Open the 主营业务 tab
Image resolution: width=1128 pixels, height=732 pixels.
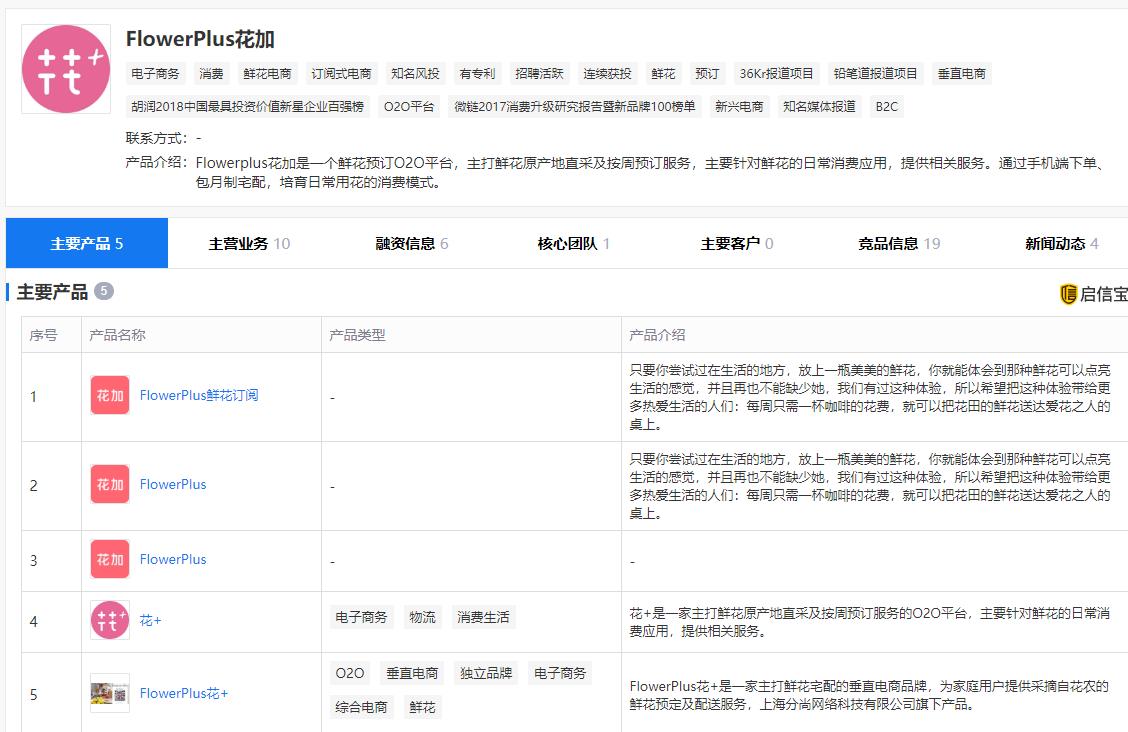[x=249, y=244]
